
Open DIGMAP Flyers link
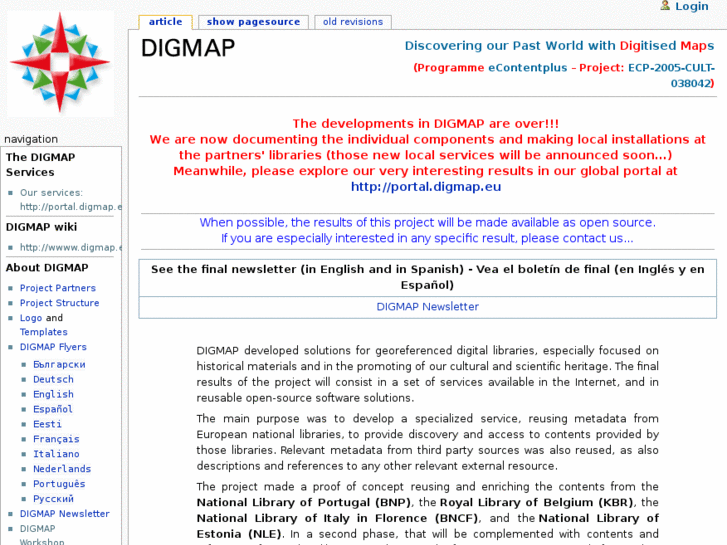[x=53, y=347]
